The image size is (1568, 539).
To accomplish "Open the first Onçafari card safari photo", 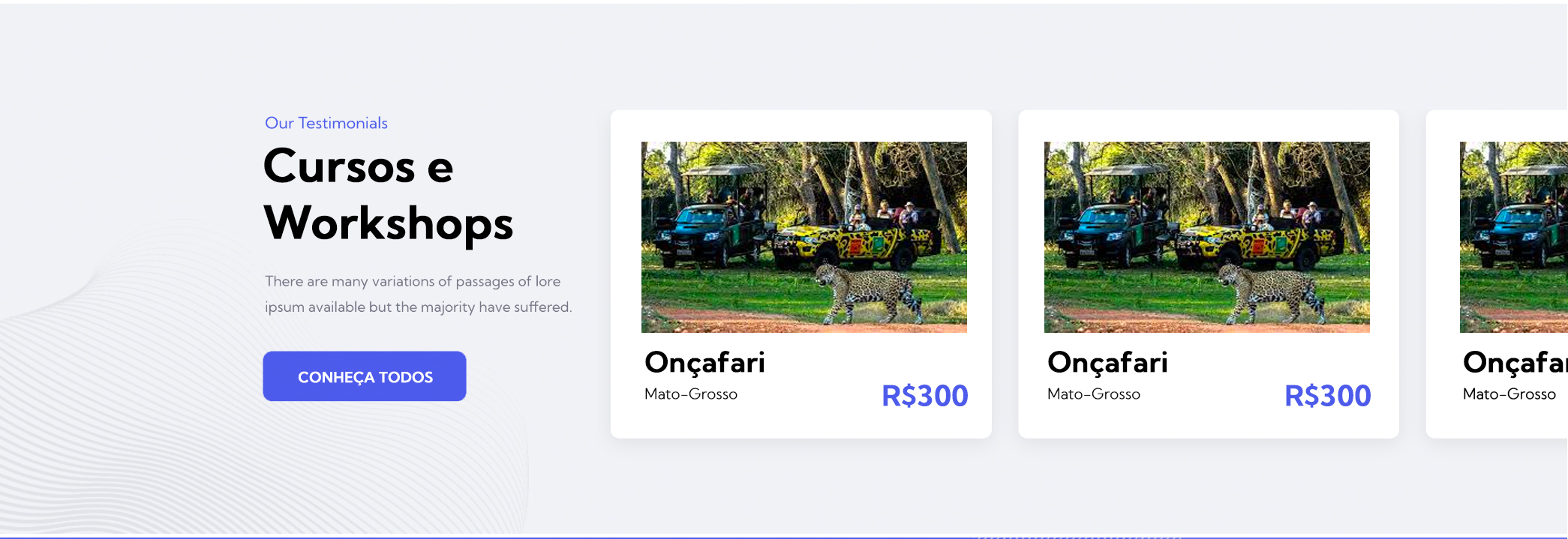I will (804, 237).
